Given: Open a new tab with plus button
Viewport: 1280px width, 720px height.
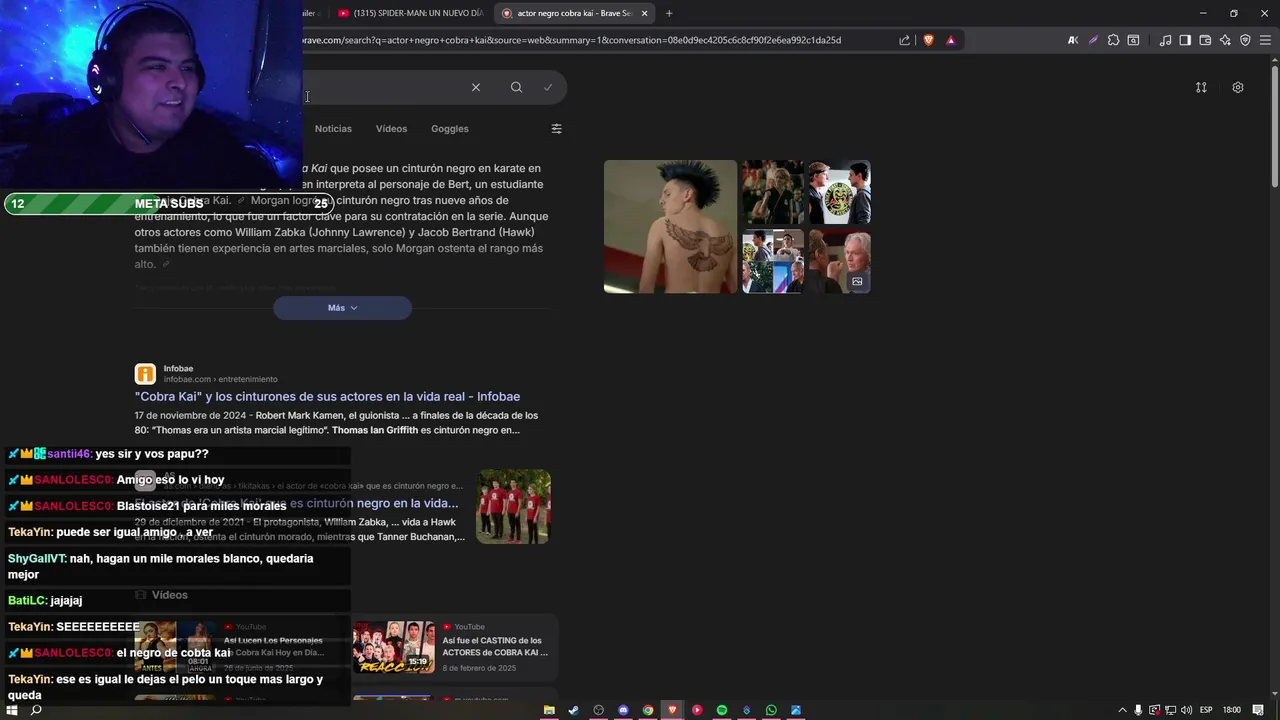Looking at the screenshot, I should [x=669, y=13].
